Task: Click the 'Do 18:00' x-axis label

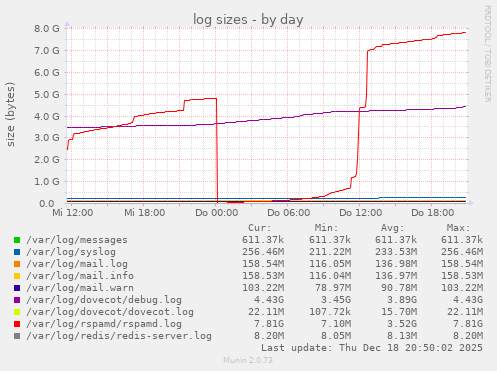Action: pyautogui.click(x=433, y=213)
